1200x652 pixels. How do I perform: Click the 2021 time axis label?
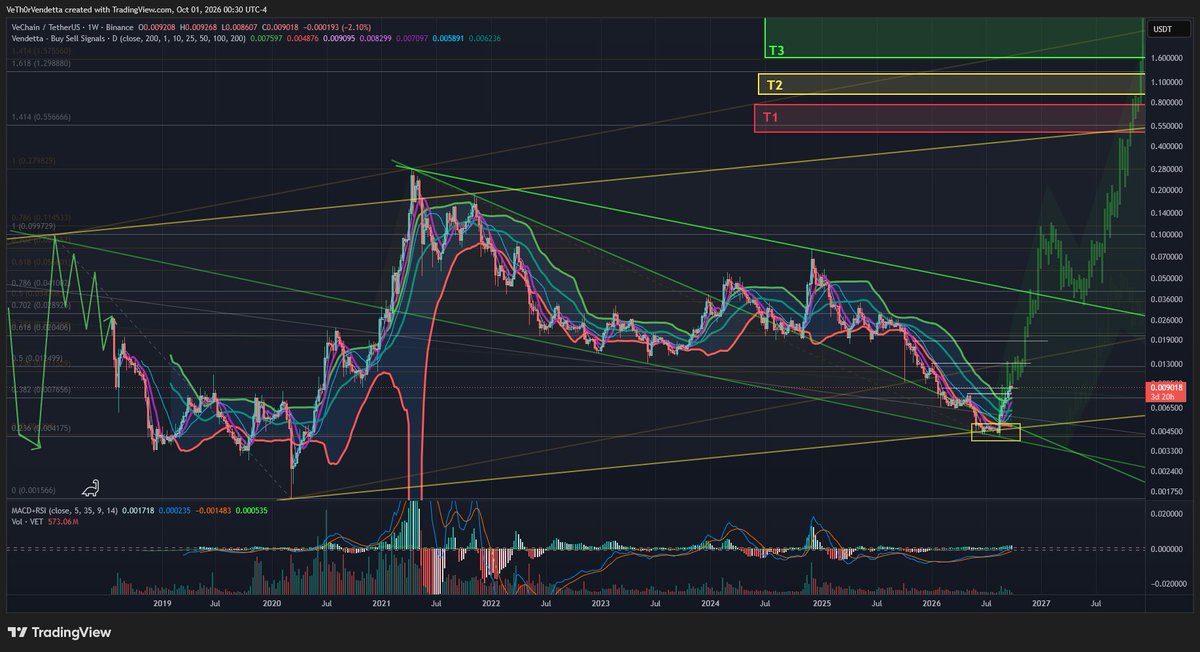380,603
